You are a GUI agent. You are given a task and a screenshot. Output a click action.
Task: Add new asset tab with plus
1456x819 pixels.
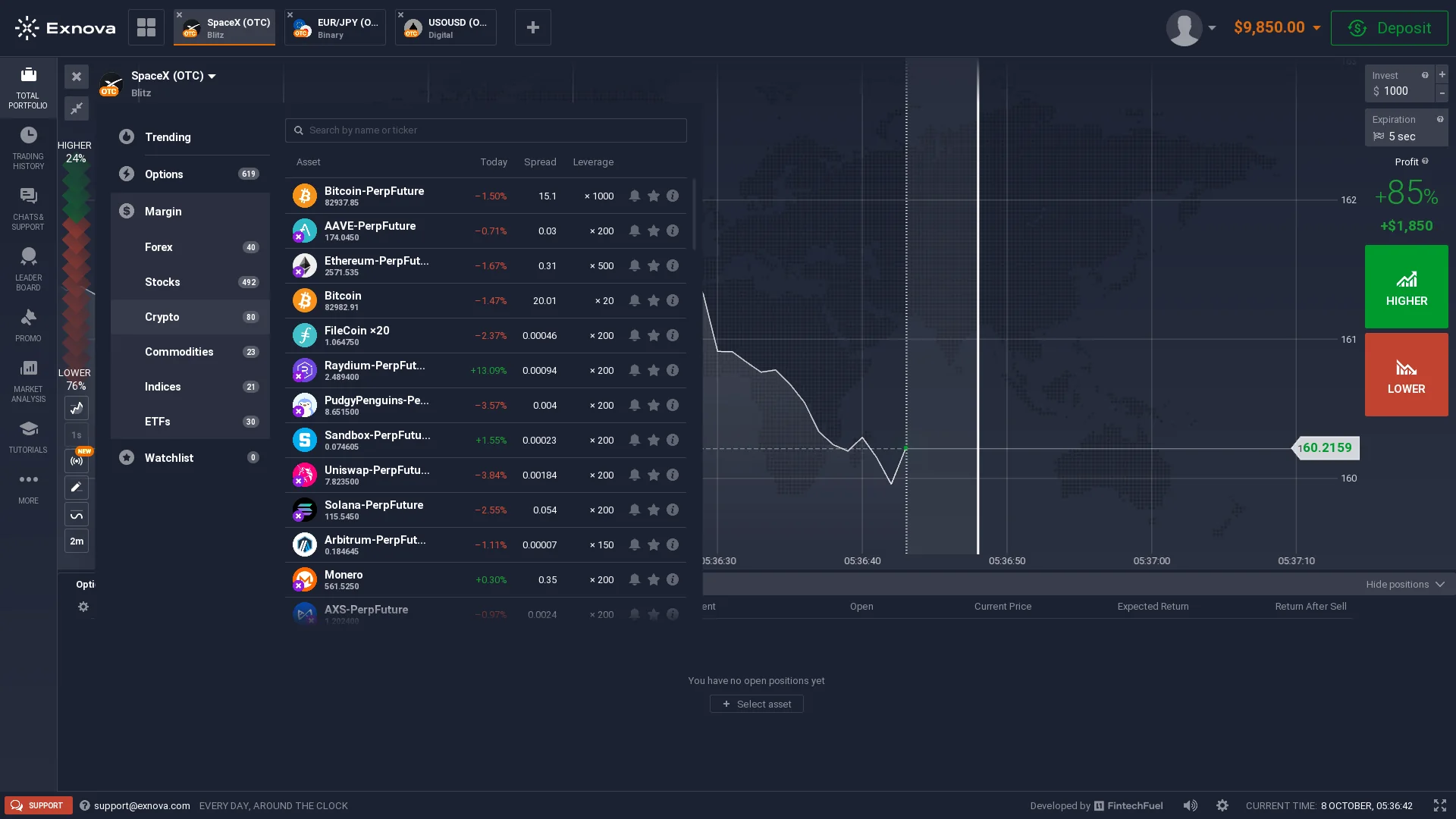click(533, 28)
